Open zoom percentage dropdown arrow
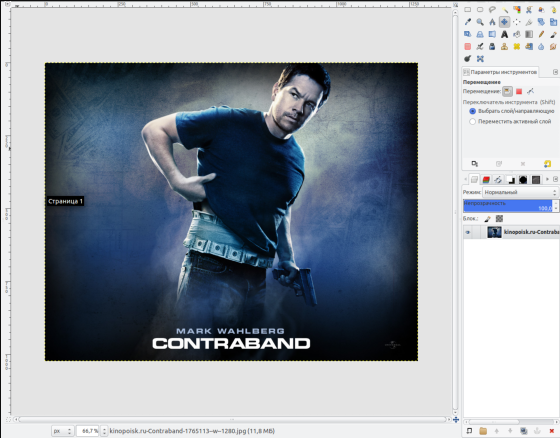The width and height of the screenshot is (560, 438). point(104,431)
